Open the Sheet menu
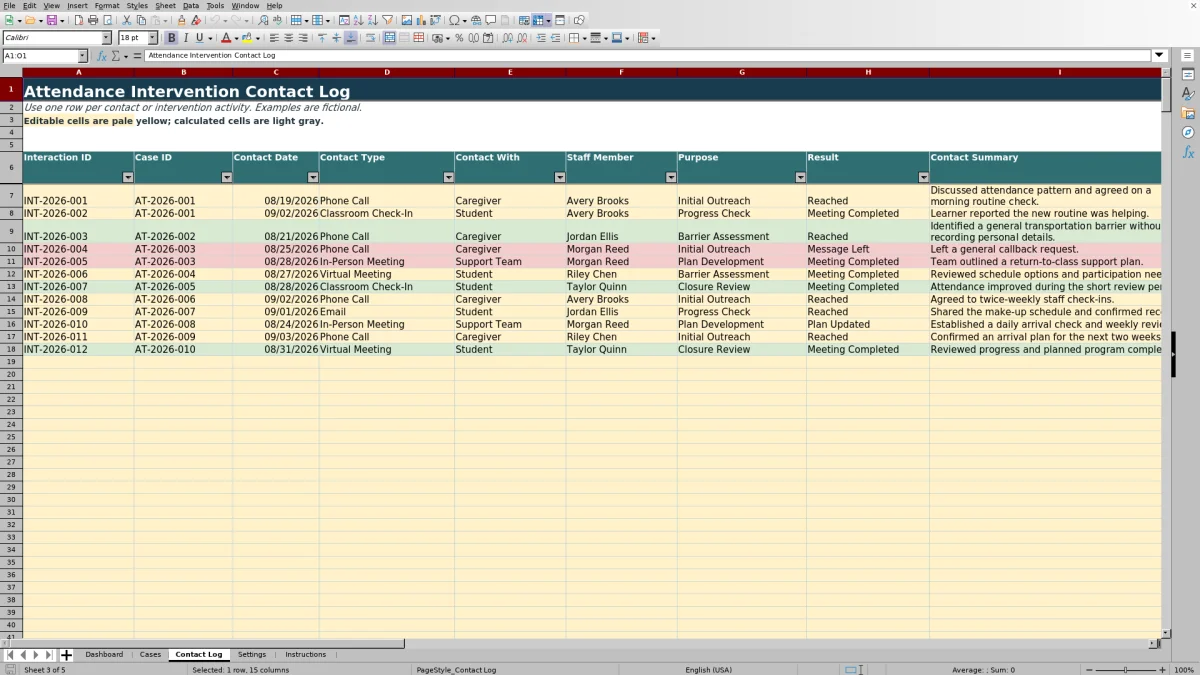The height and width of the screenshot is (675, 1200). pyautogui.click(x=165, y=5)
